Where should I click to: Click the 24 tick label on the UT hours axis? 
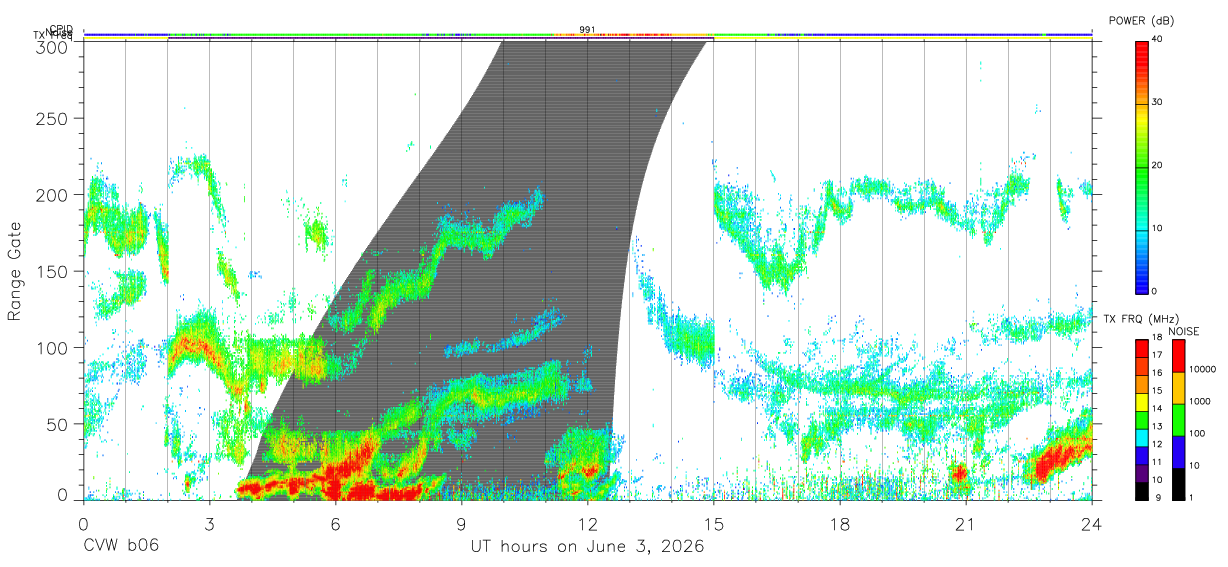pos(1091,524)
